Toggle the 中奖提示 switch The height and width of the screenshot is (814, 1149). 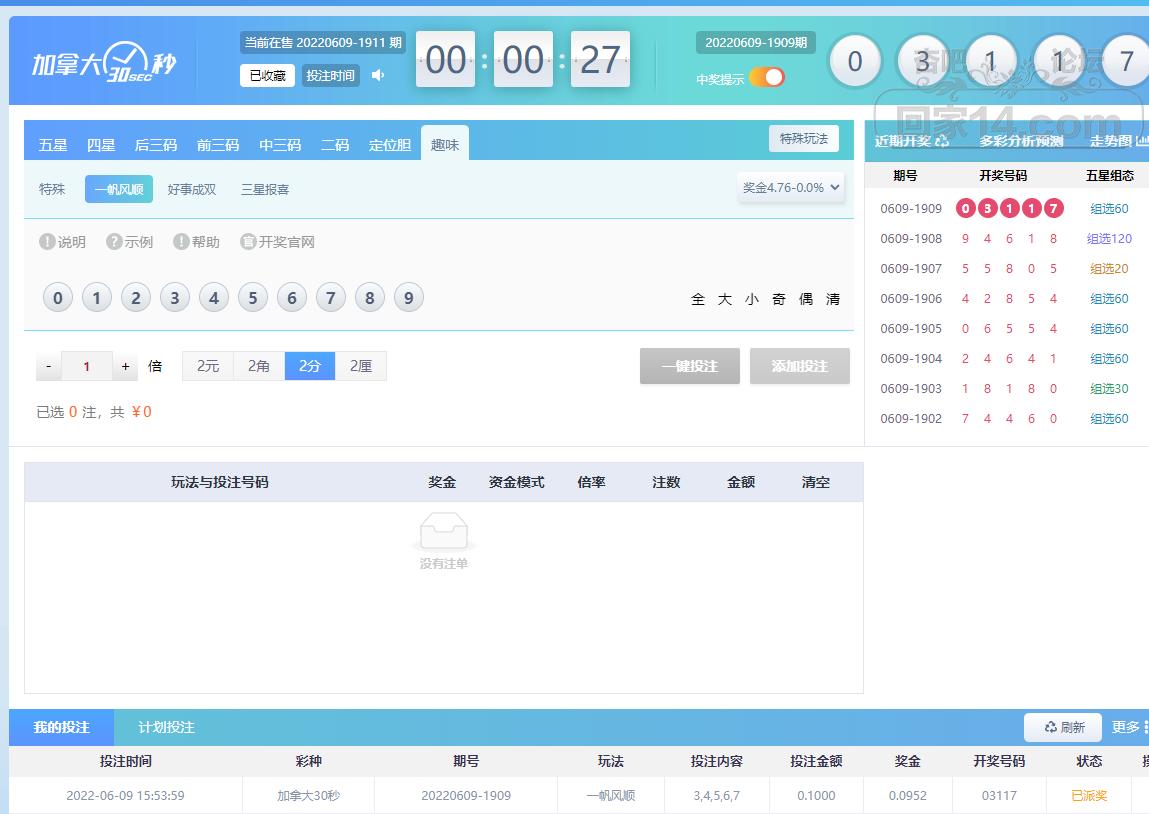pos(767,78)
